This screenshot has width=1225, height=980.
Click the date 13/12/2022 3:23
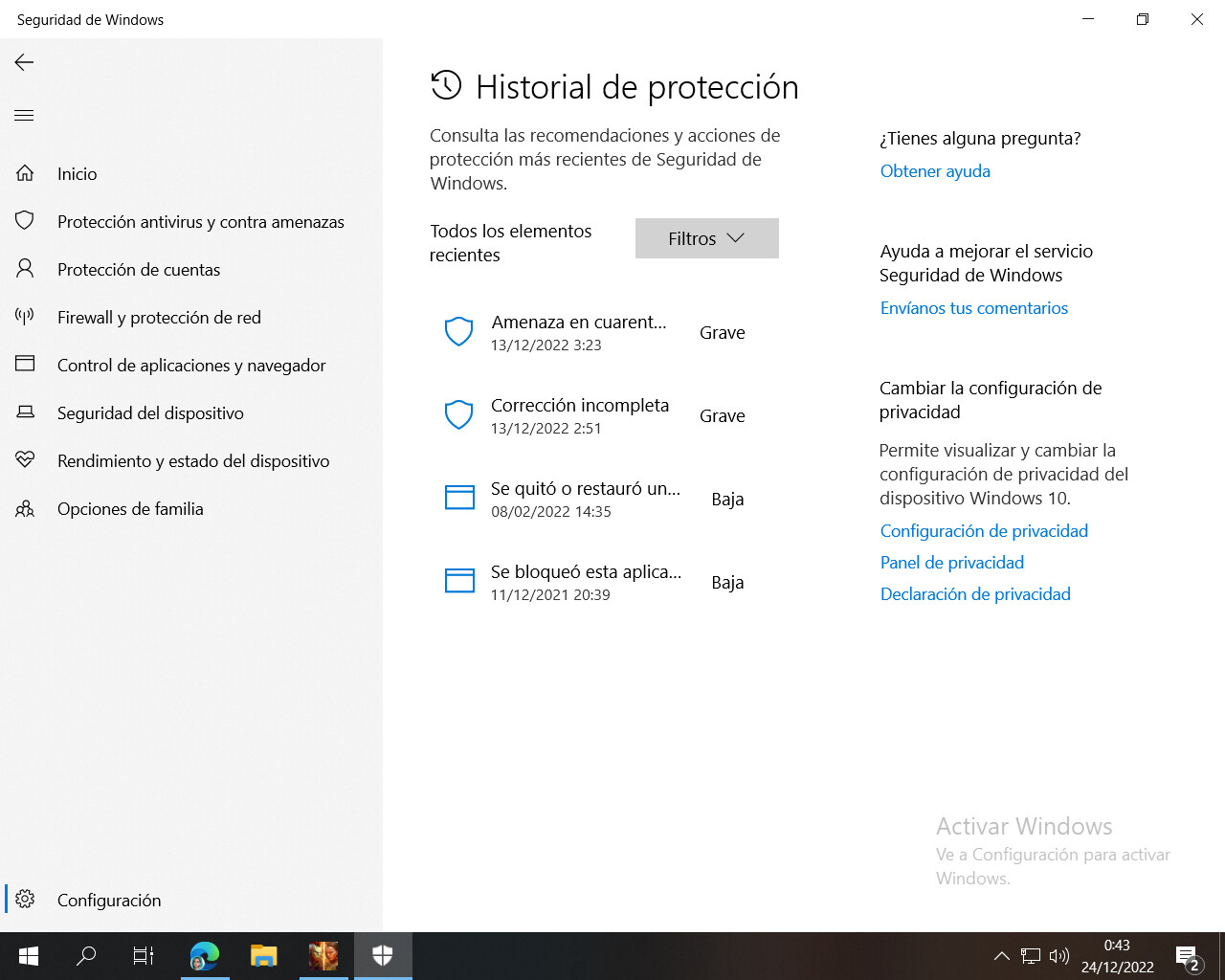[546, 345]
